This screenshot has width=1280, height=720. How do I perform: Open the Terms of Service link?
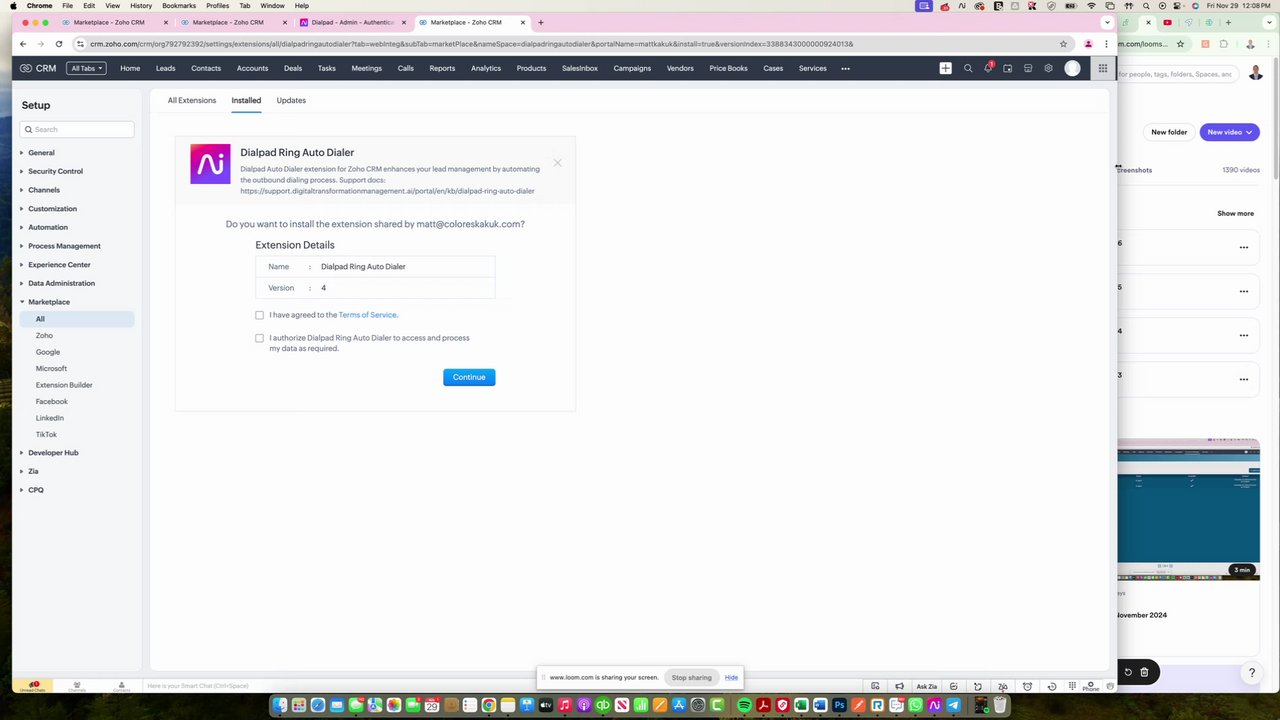[368, 315]
